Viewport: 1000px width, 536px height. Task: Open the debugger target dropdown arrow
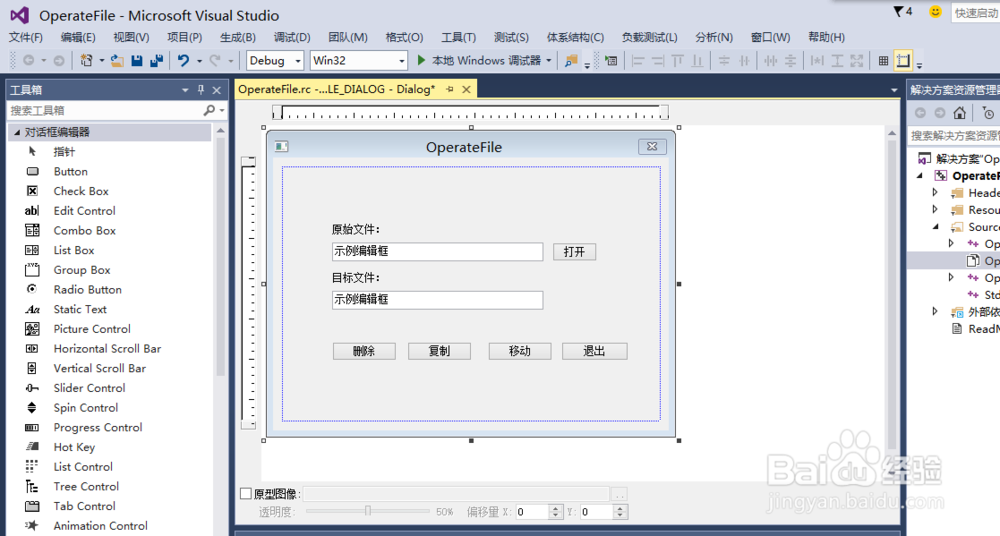click(548, 61)
